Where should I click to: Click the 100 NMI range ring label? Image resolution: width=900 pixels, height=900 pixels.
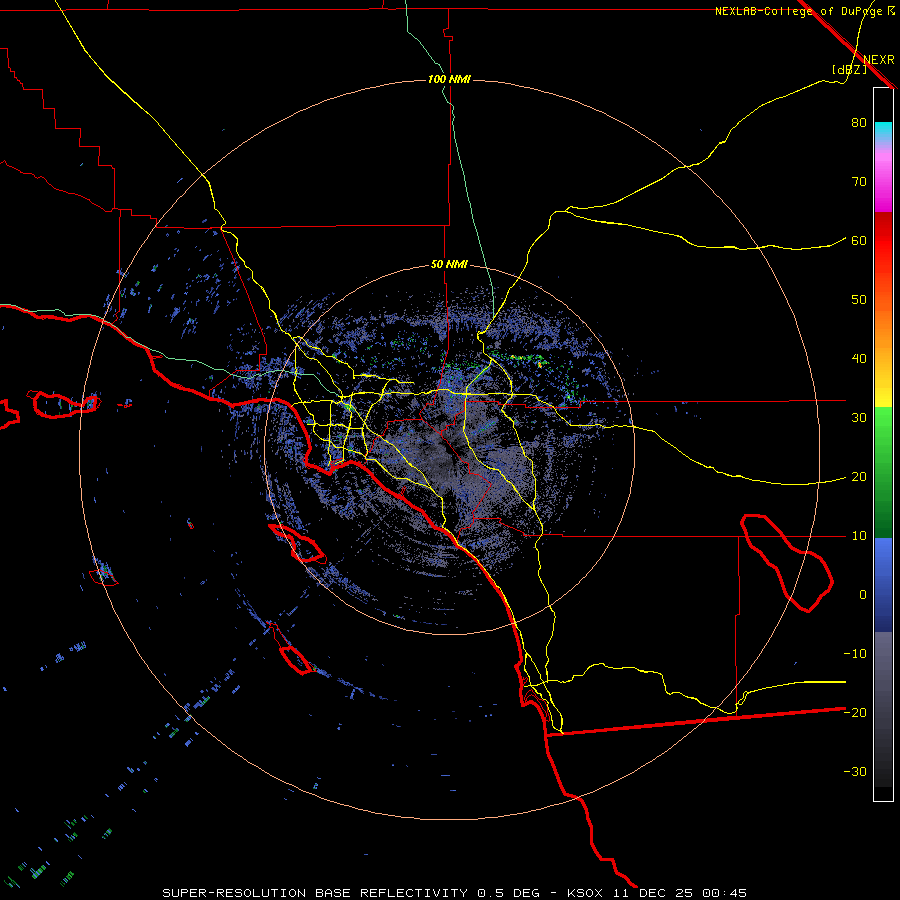pos(449,79)
